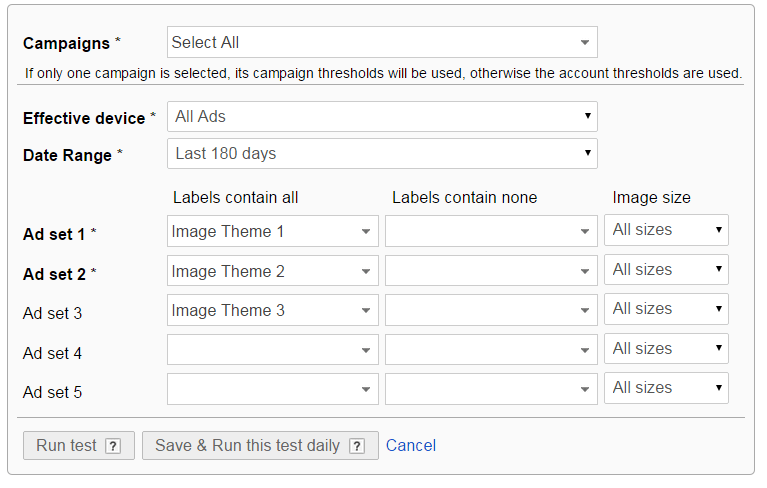Expand the Date Range Last 180 days dropdown

pyautogui.click(x=382, y=154)
